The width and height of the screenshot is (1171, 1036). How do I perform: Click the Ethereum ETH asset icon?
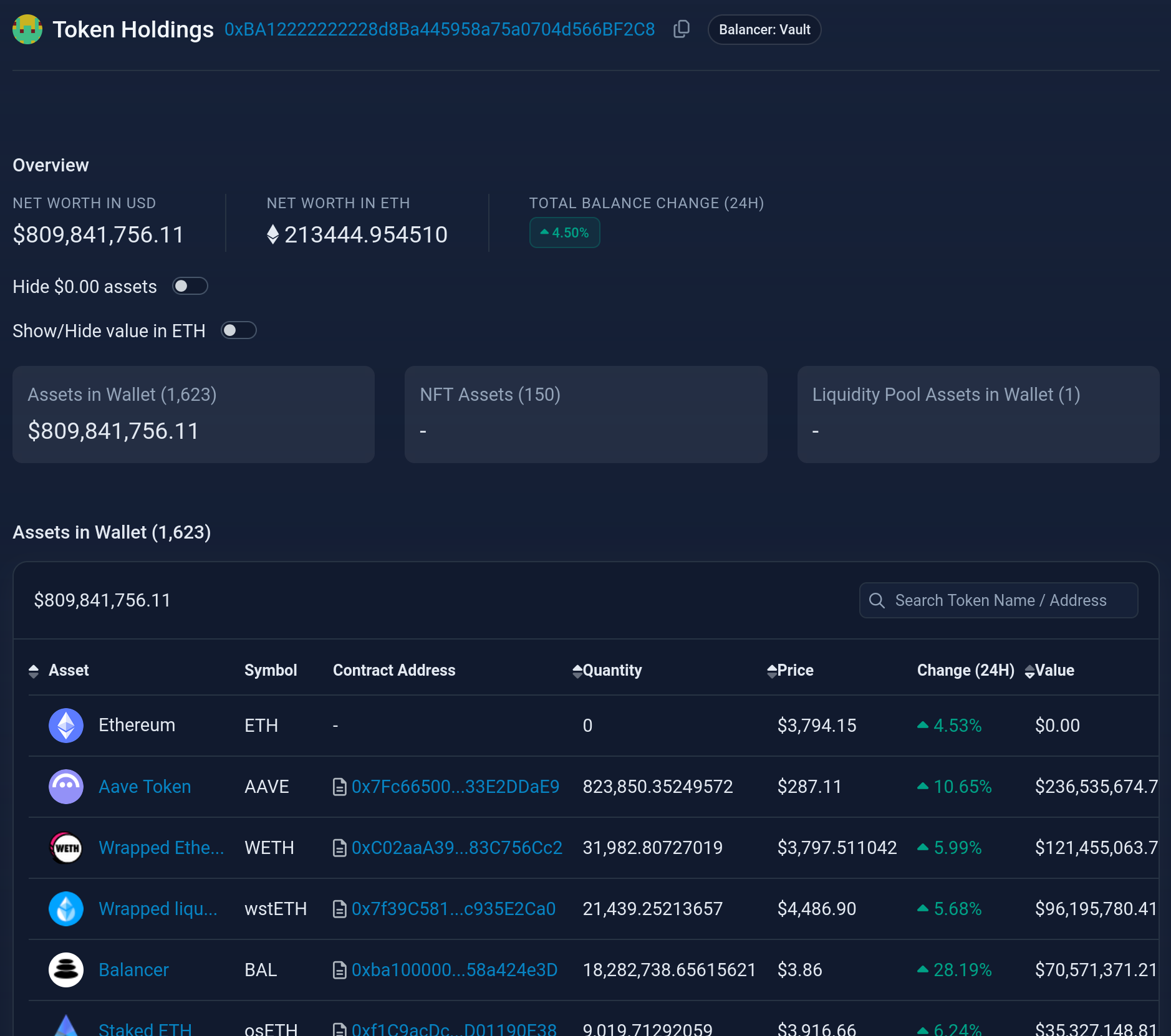pyautogui.click(x=65, y=725)
